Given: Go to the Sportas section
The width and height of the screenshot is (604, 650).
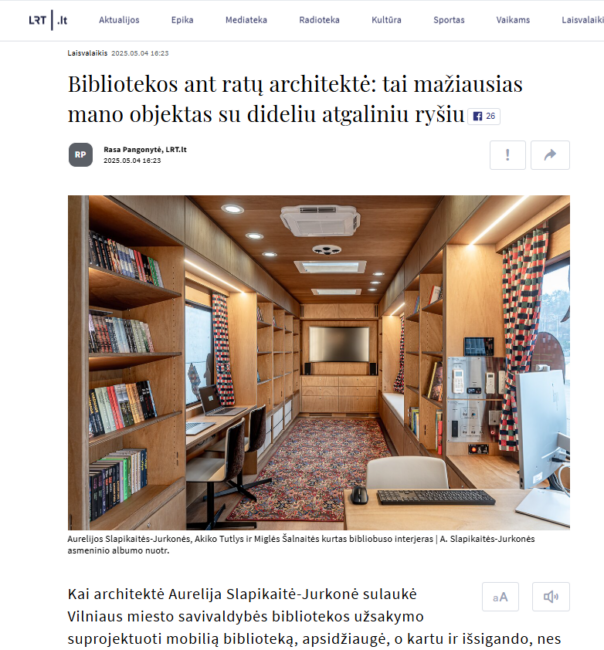Looking at the screenshot, I should [449, 20].
